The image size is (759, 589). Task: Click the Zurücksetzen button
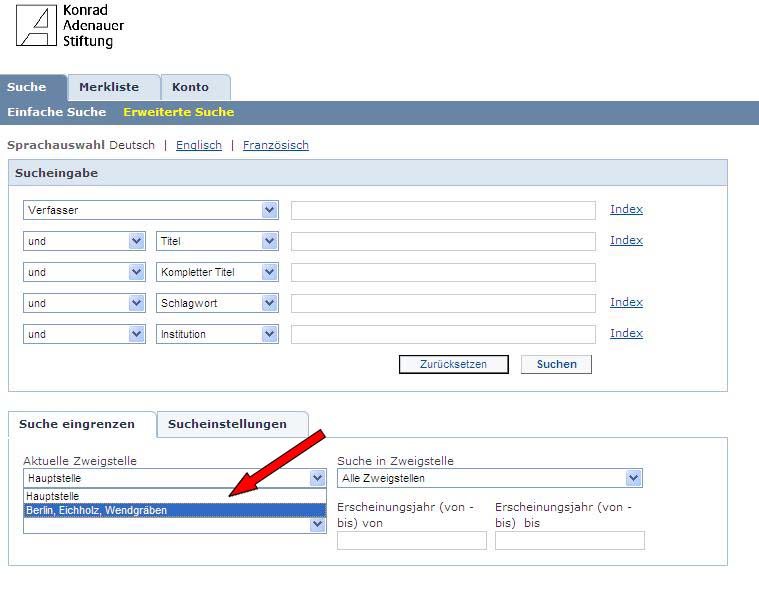(x=453, y=364)
